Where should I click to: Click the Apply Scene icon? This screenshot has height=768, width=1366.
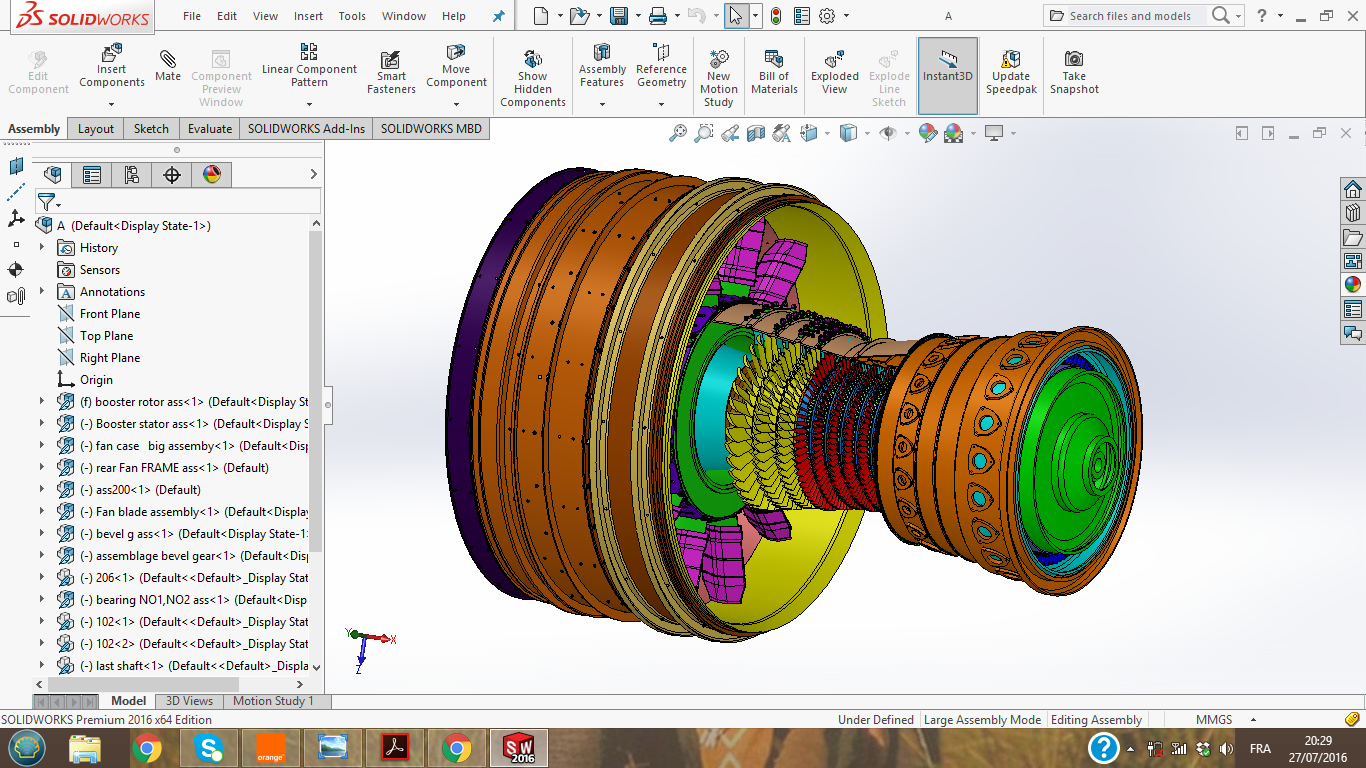tap(953, 133)
